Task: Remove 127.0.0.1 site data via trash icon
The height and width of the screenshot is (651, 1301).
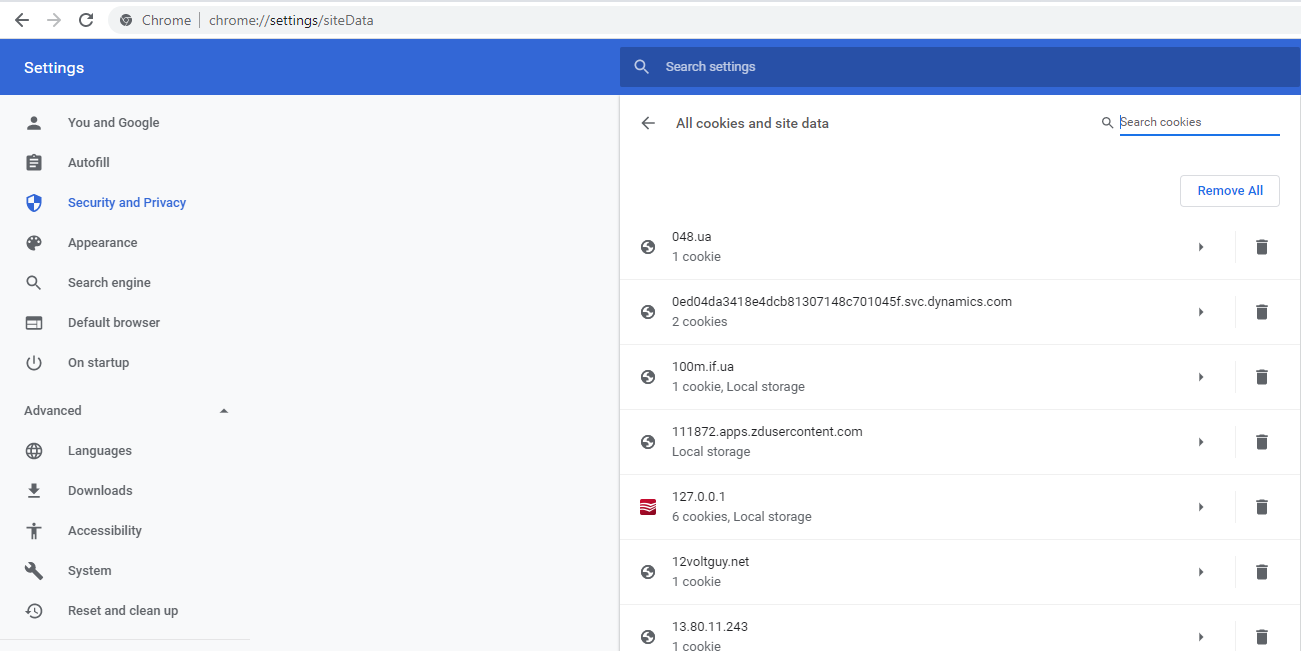Action: (x=1262, y=507)
